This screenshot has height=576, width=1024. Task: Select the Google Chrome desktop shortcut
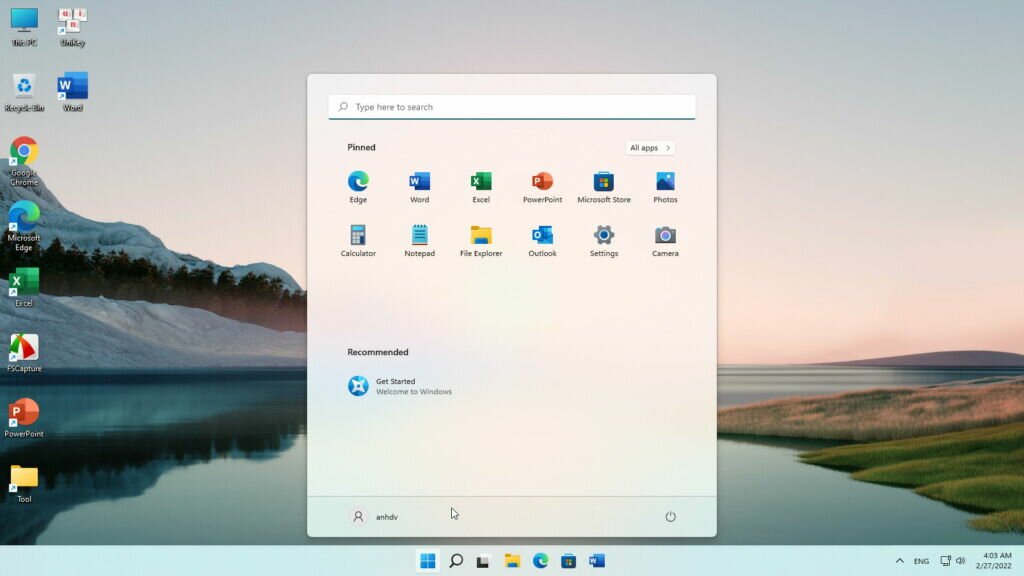pyautogui.click(x=24, y=161)
